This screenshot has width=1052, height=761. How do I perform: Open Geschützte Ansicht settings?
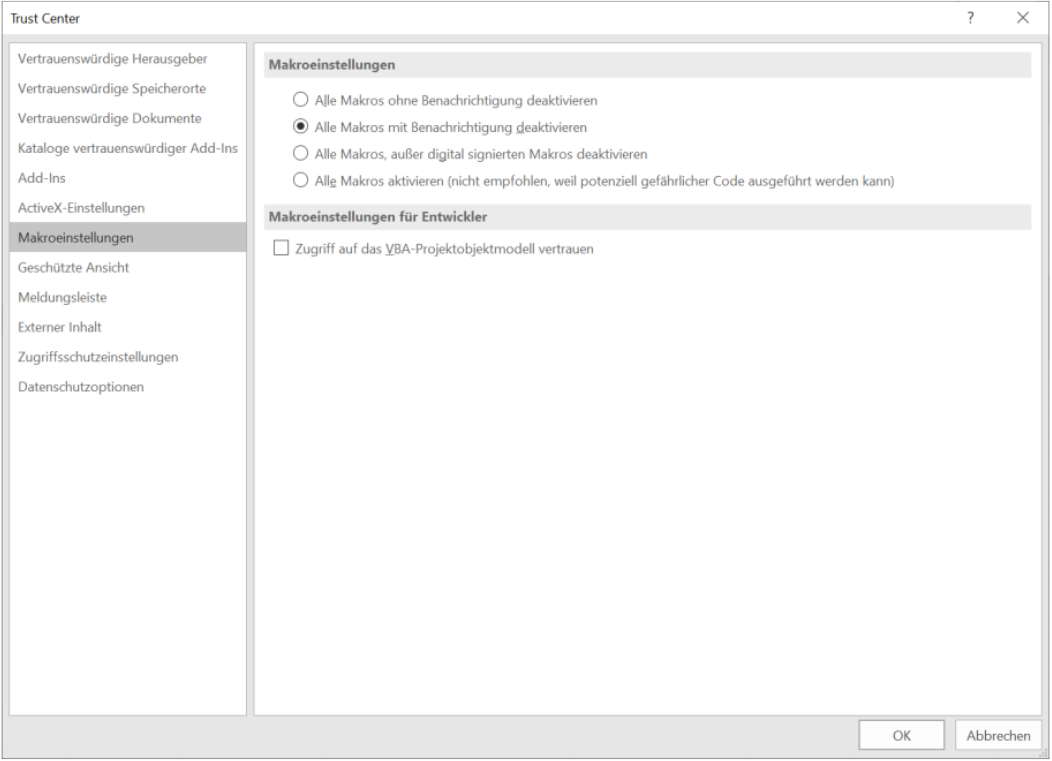73,267
